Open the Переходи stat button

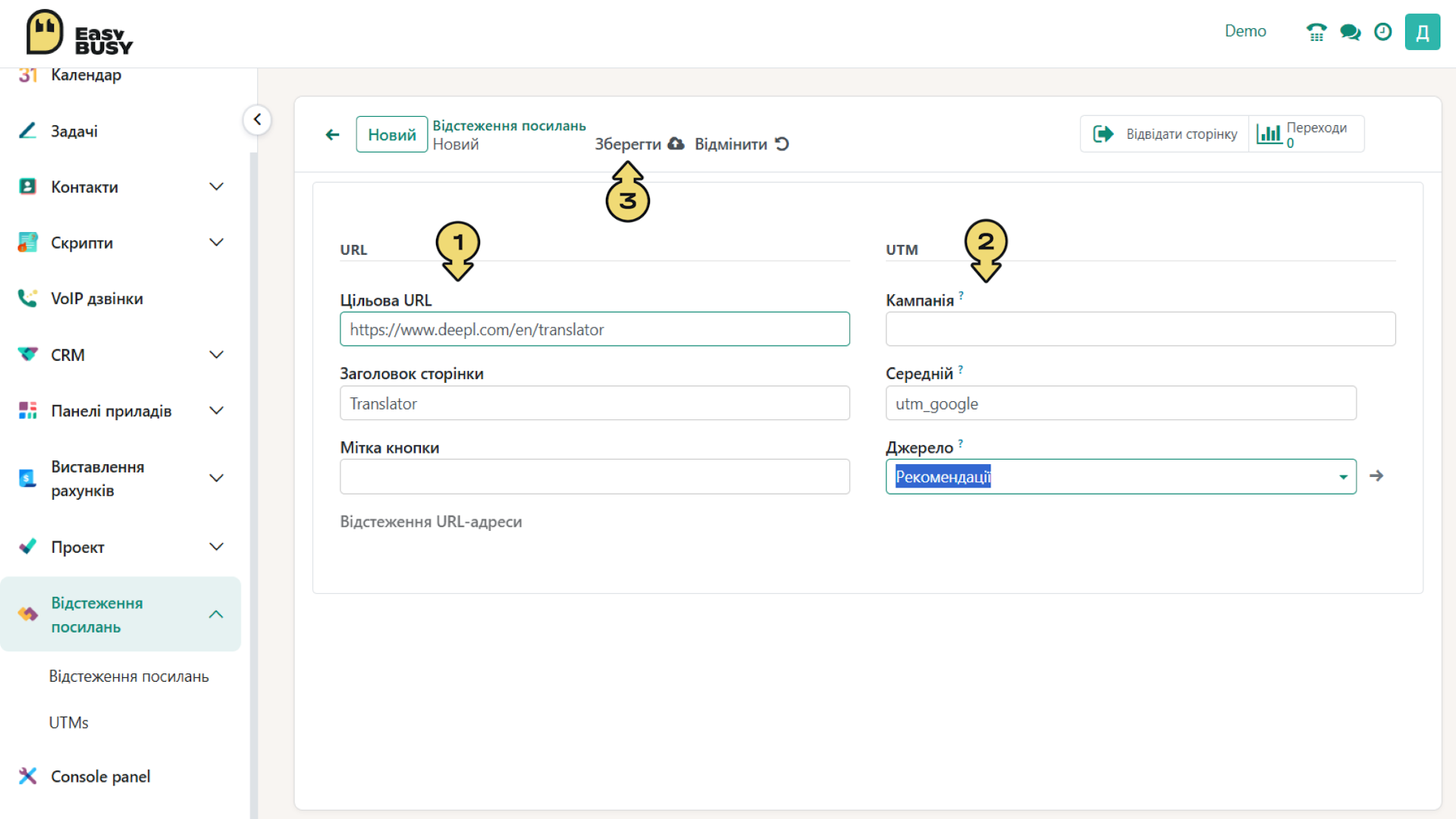pyautogui.click(x=1306, y=134)
